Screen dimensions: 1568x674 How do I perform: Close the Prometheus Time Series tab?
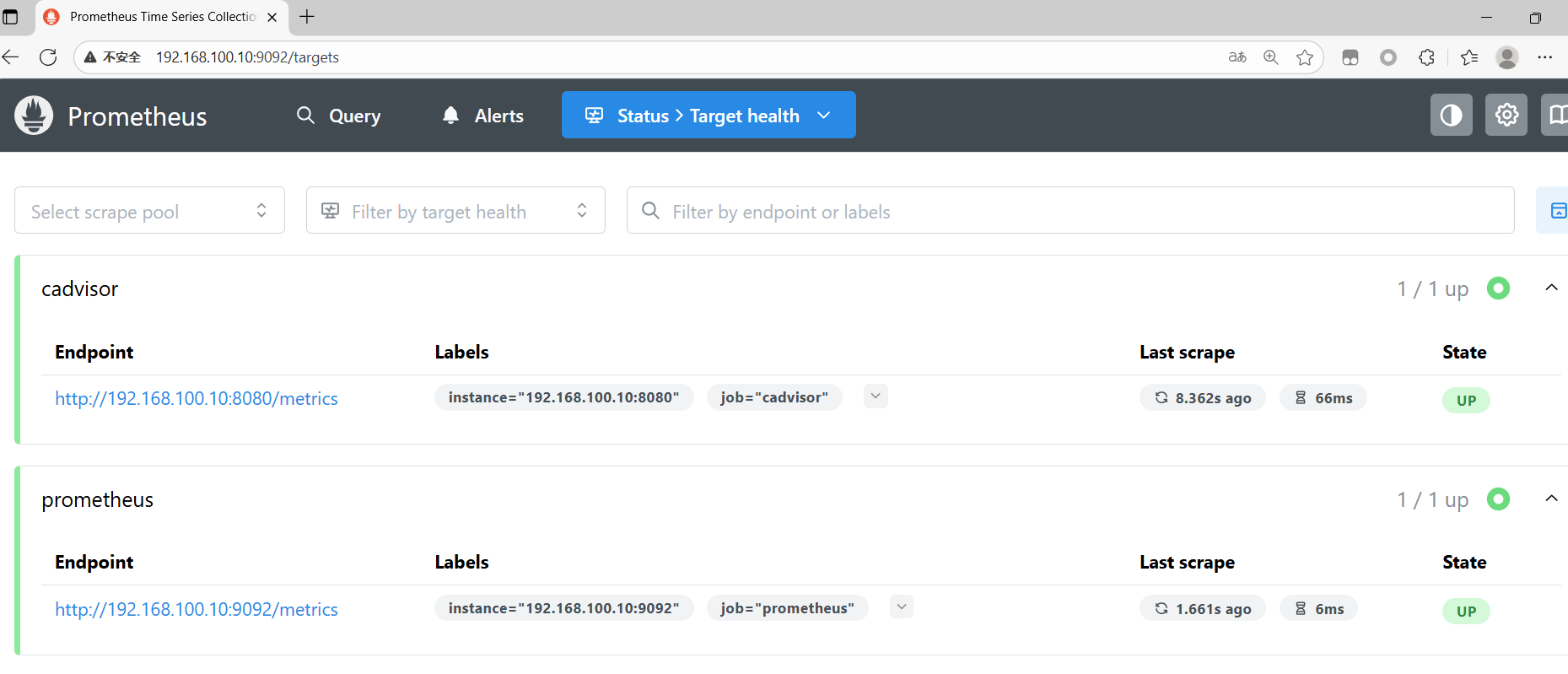(272, 17)
